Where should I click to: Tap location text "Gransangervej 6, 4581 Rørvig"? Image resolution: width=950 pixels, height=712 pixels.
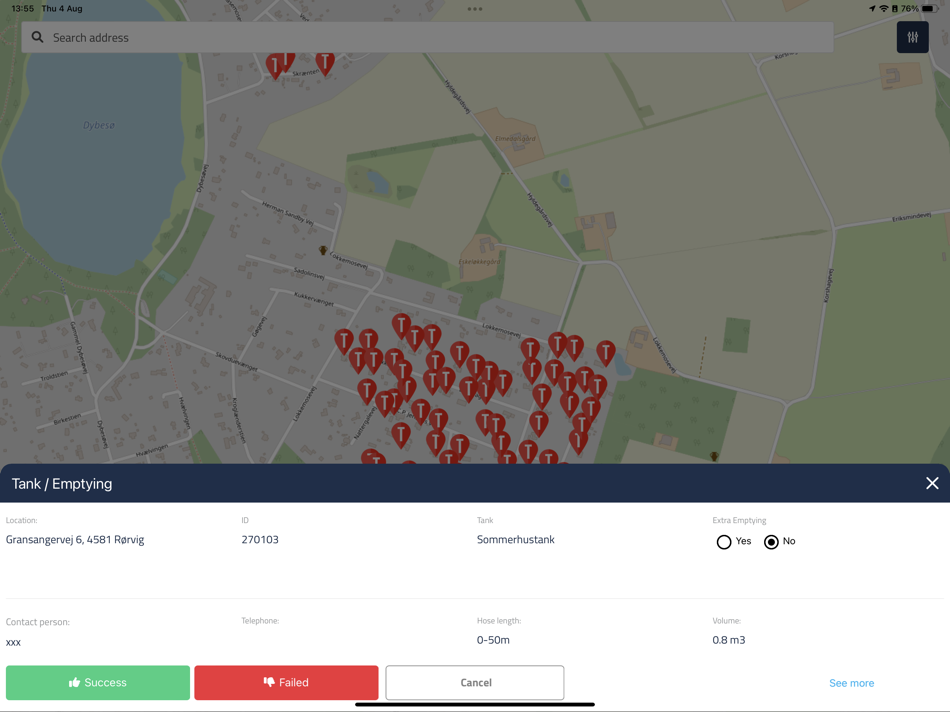(x=75, y=539)
